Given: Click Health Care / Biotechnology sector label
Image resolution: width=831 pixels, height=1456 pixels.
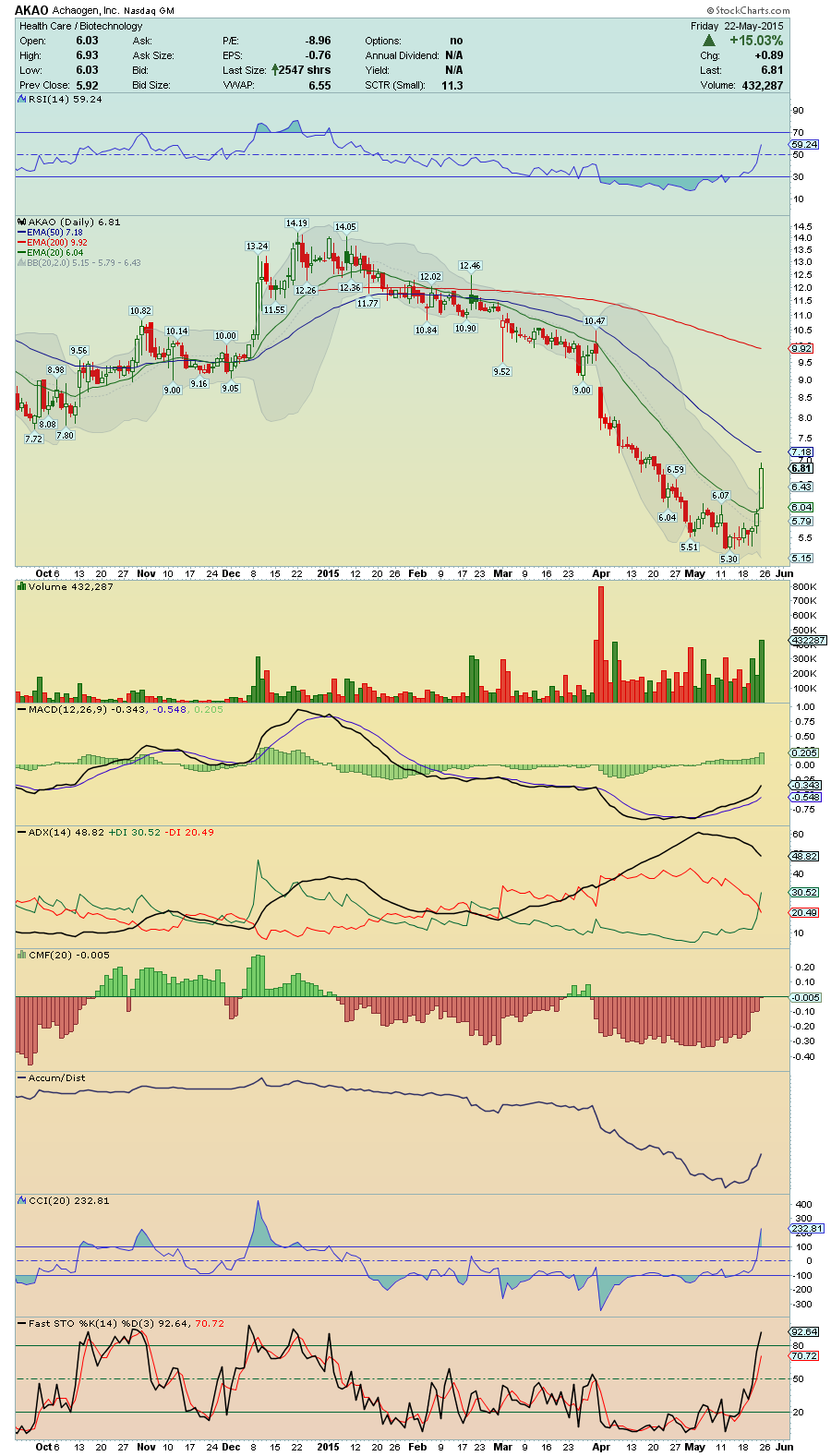Looking at the screenshot, I should tap(81, 26).
